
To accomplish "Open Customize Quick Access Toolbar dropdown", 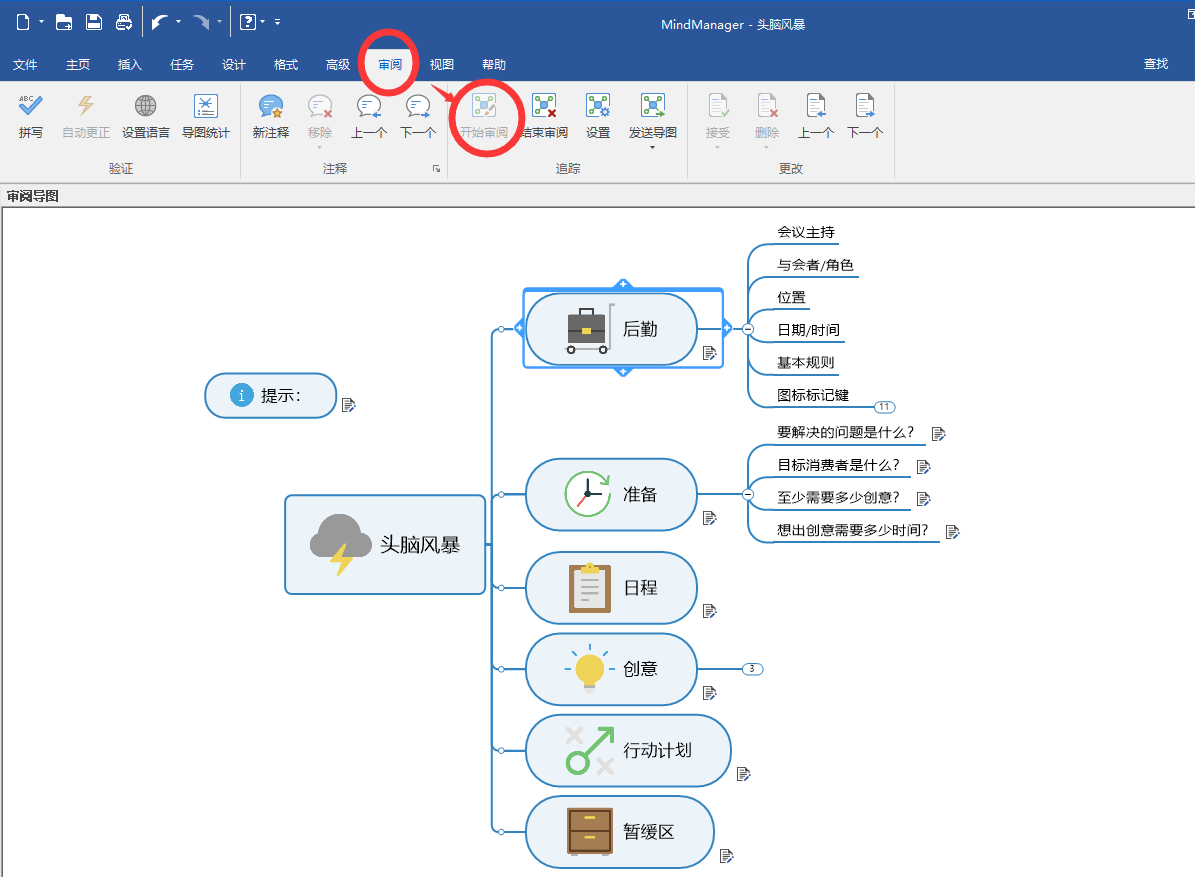I will pyautogui.click(x=277, y=22).
